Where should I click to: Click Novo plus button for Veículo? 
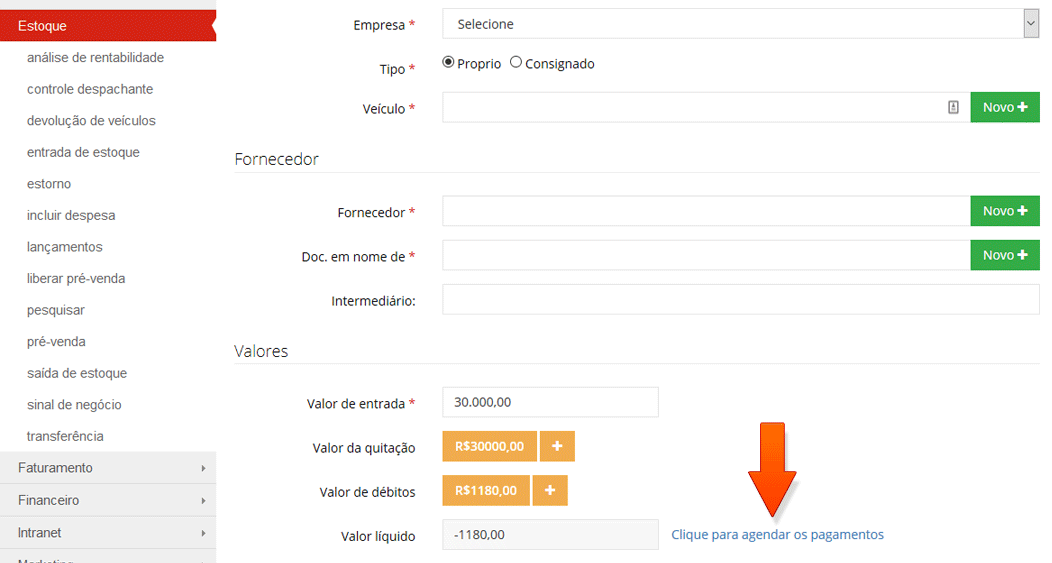click(1005, 107)
